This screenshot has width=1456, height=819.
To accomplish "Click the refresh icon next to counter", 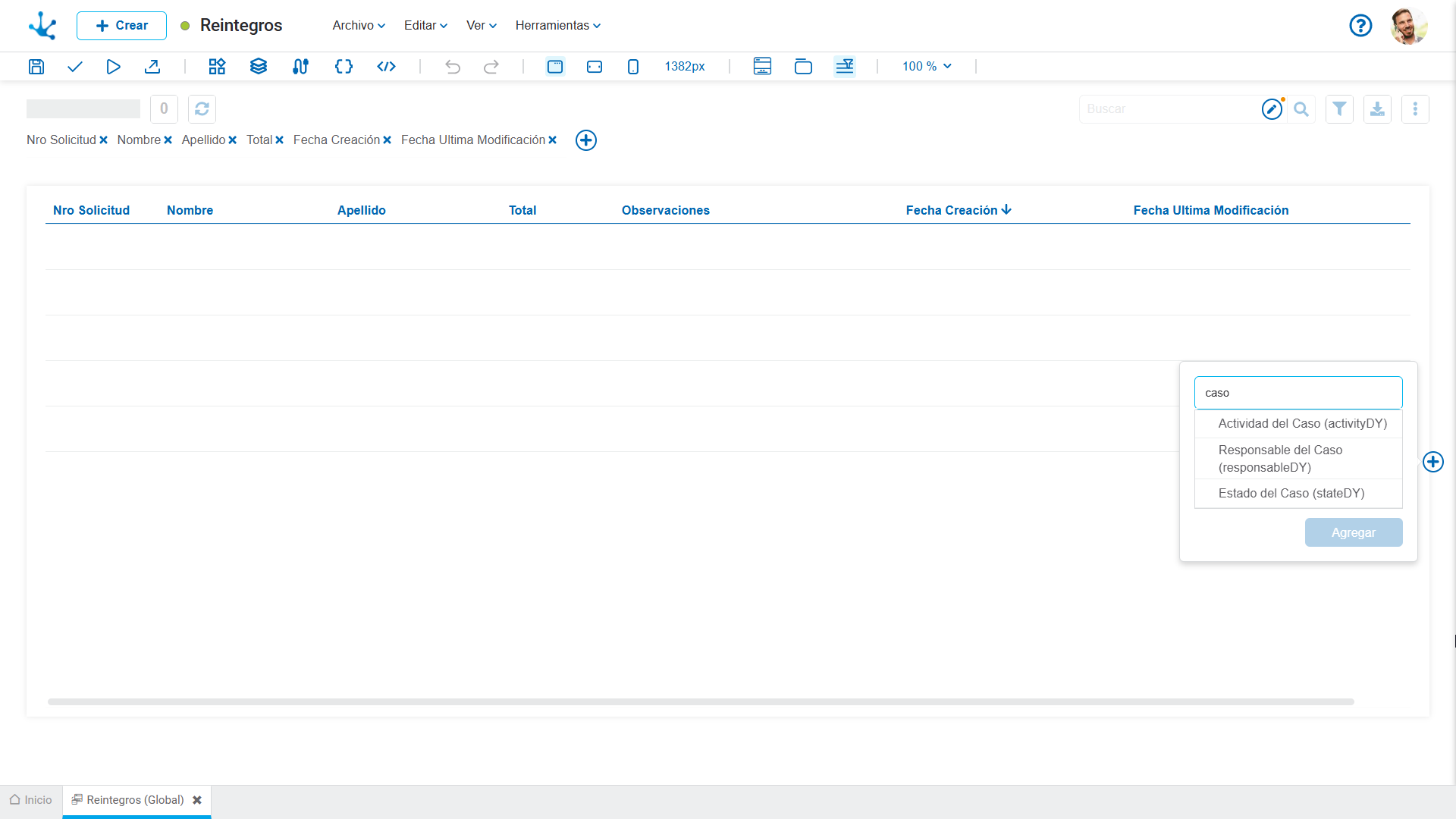I will [x=202, y=109].
